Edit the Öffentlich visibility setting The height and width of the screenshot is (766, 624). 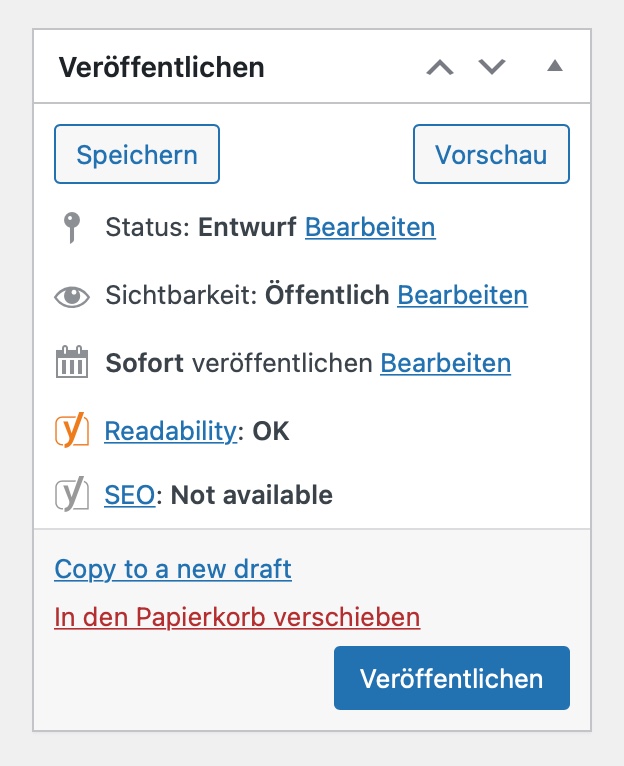[x=462, y=295]
